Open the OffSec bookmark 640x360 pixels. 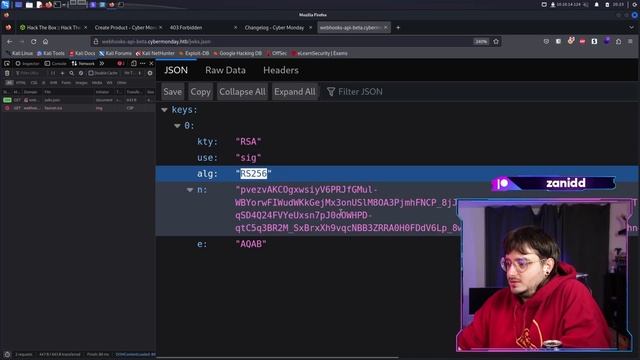[276, 53]
